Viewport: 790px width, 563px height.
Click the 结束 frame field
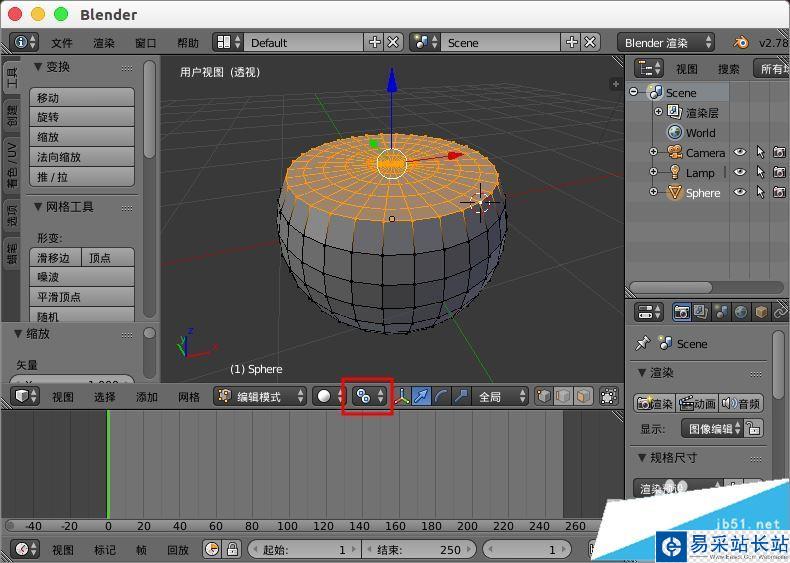click(419, 549)
